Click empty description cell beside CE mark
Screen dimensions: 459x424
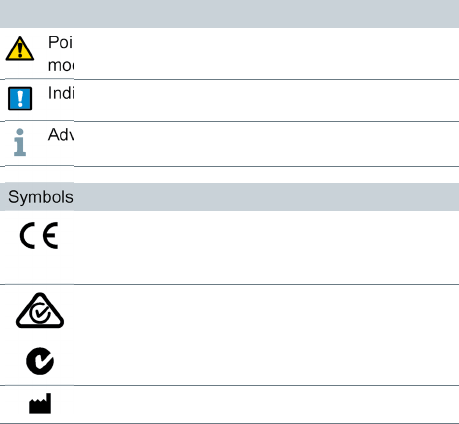[266, 247]
